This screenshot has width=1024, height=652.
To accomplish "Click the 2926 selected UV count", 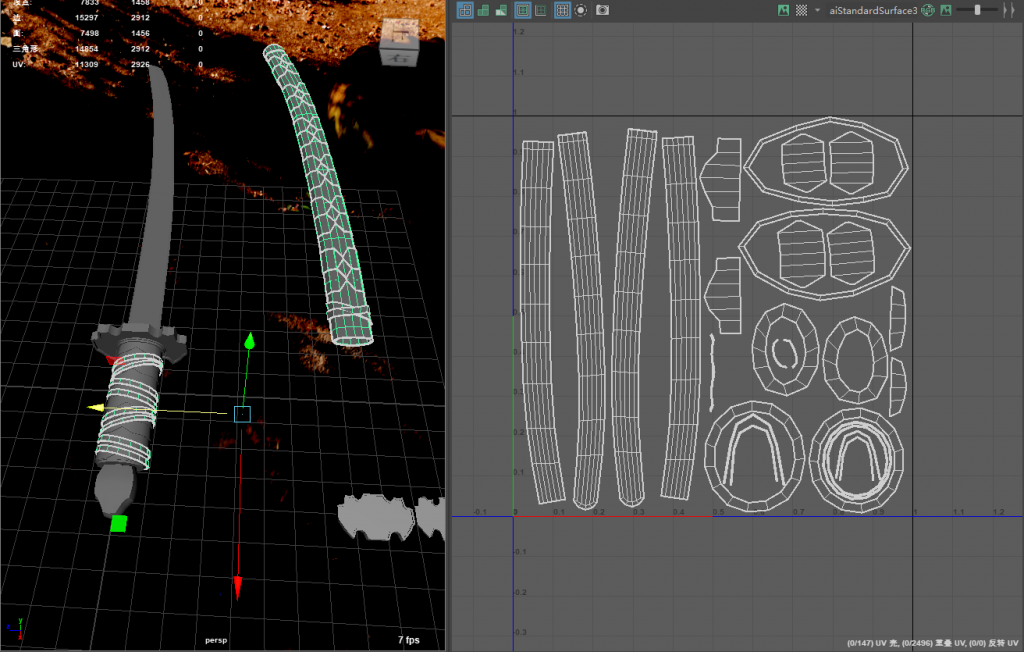I will (140, 65).
